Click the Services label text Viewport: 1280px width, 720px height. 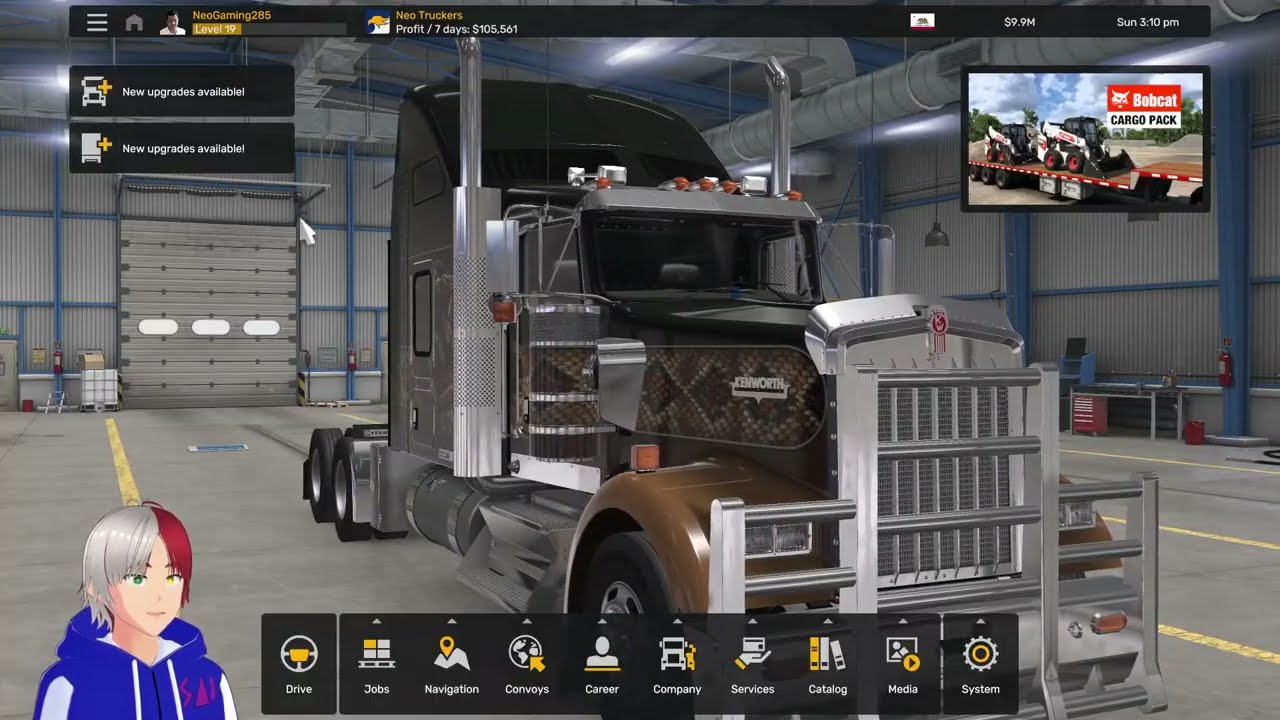[x=752, y=689]
